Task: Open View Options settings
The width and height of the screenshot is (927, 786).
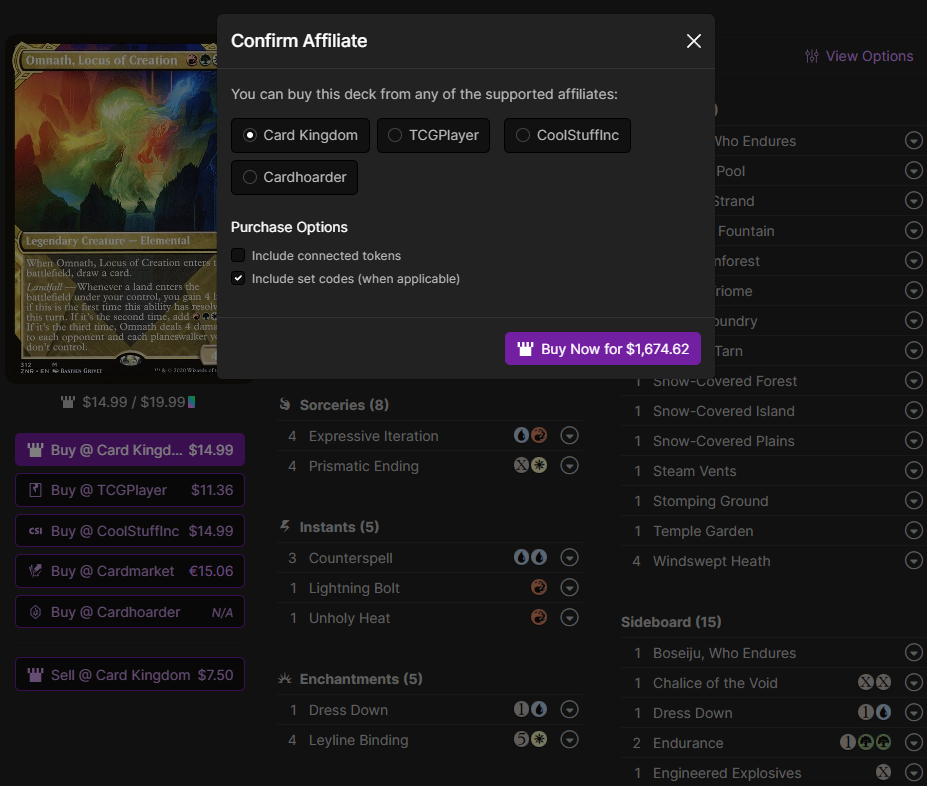Action: 859,56
